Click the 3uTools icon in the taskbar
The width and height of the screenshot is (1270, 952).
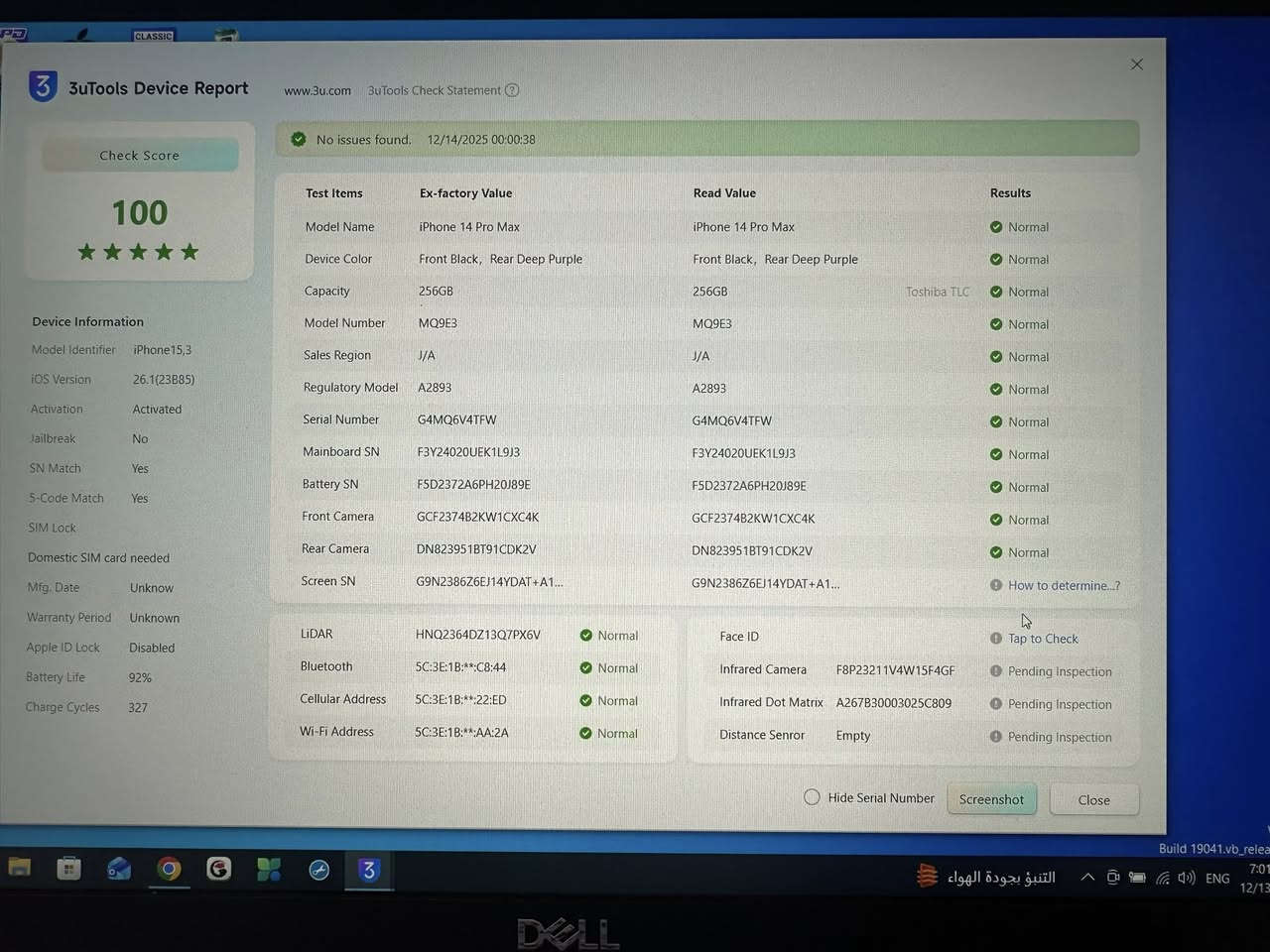[368, 871]
